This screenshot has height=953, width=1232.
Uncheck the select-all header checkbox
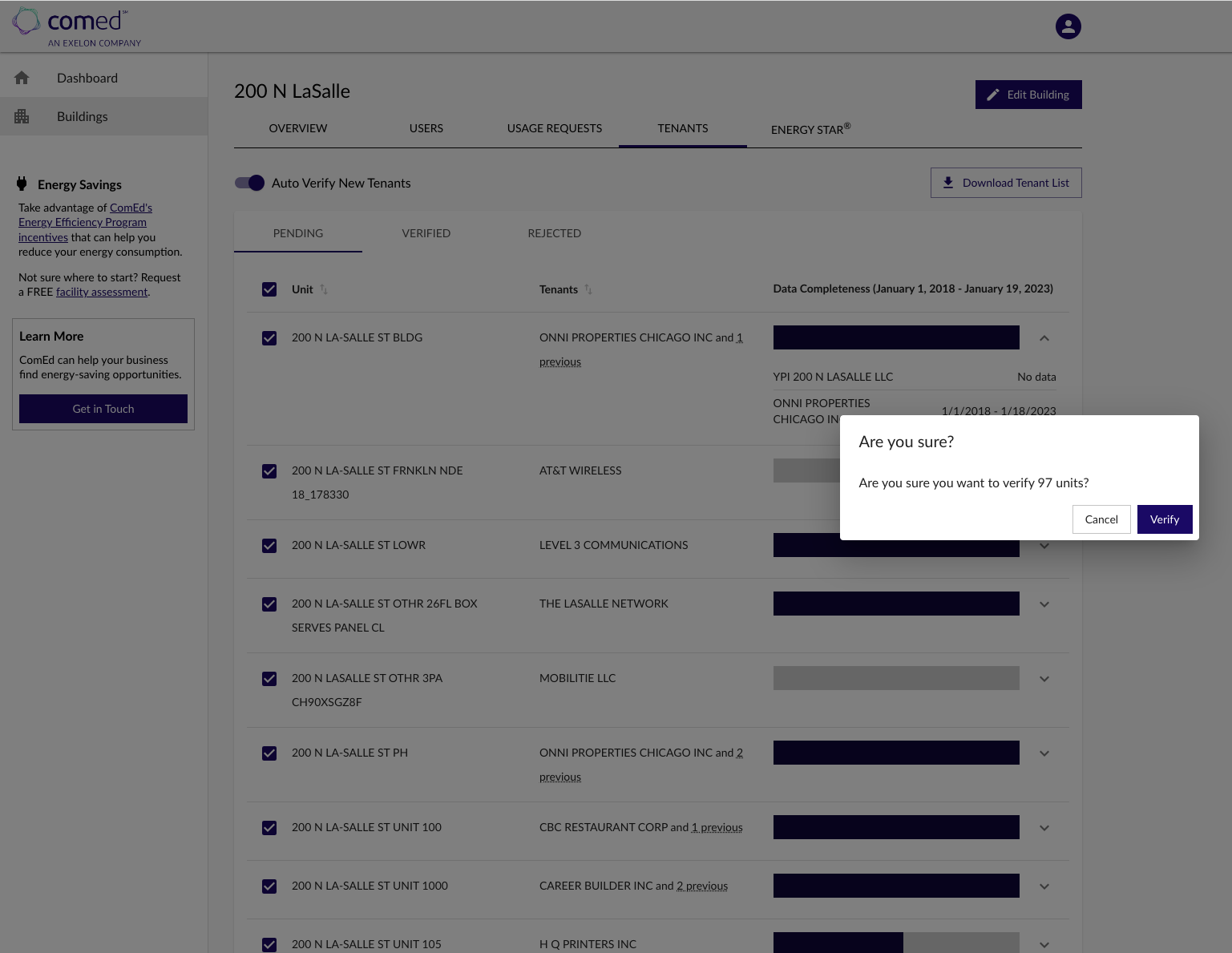click(x=269, y=289)
